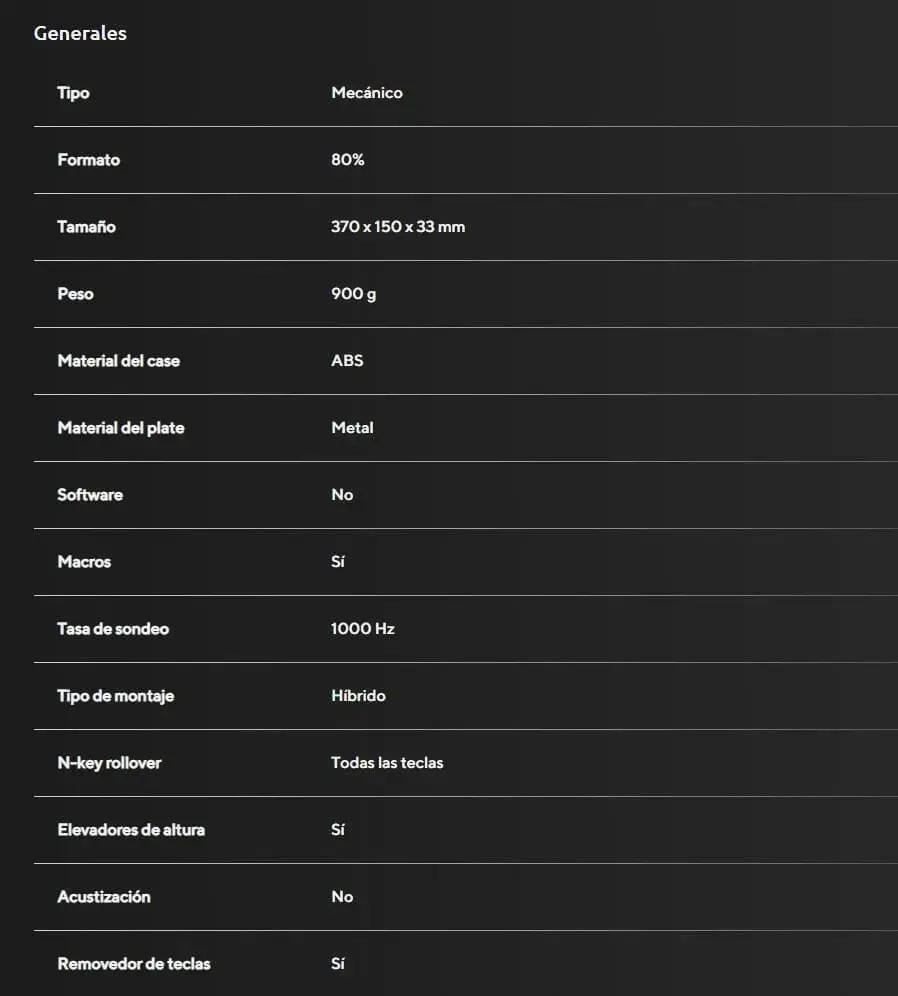Click the Mecánico value text

(367, 93)
